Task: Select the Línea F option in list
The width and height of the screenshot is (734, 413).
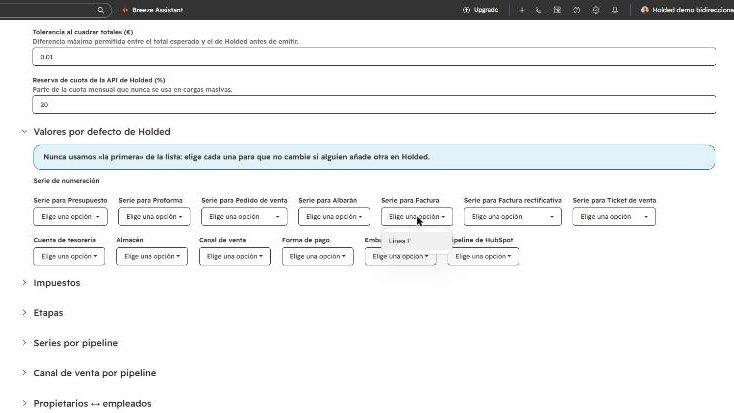Action: 417,241
